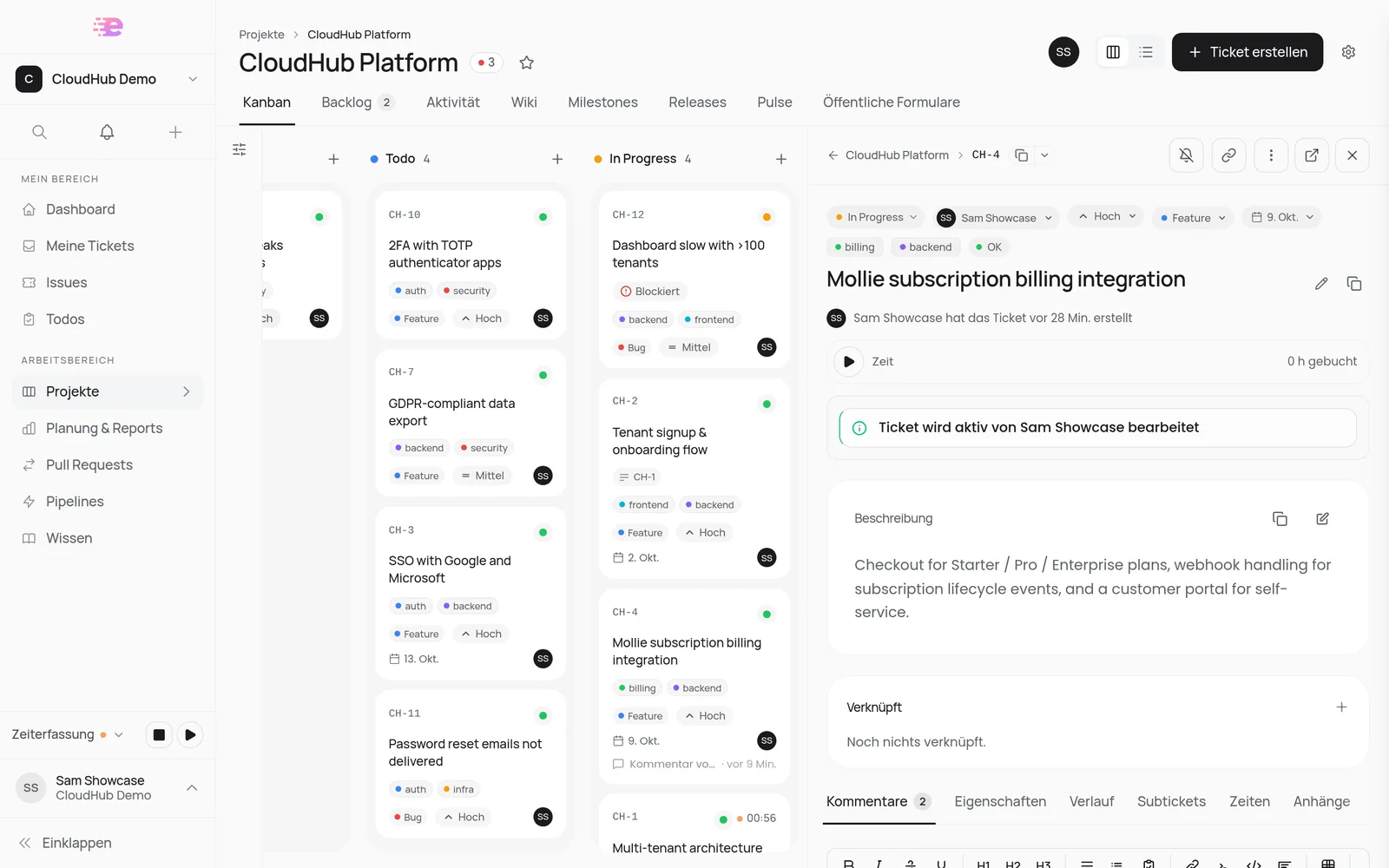This screenshot has height=868, width=1389.
Task: Open card 2FA with TOTP authenticator apps
Action: click(x=471, y=265)
